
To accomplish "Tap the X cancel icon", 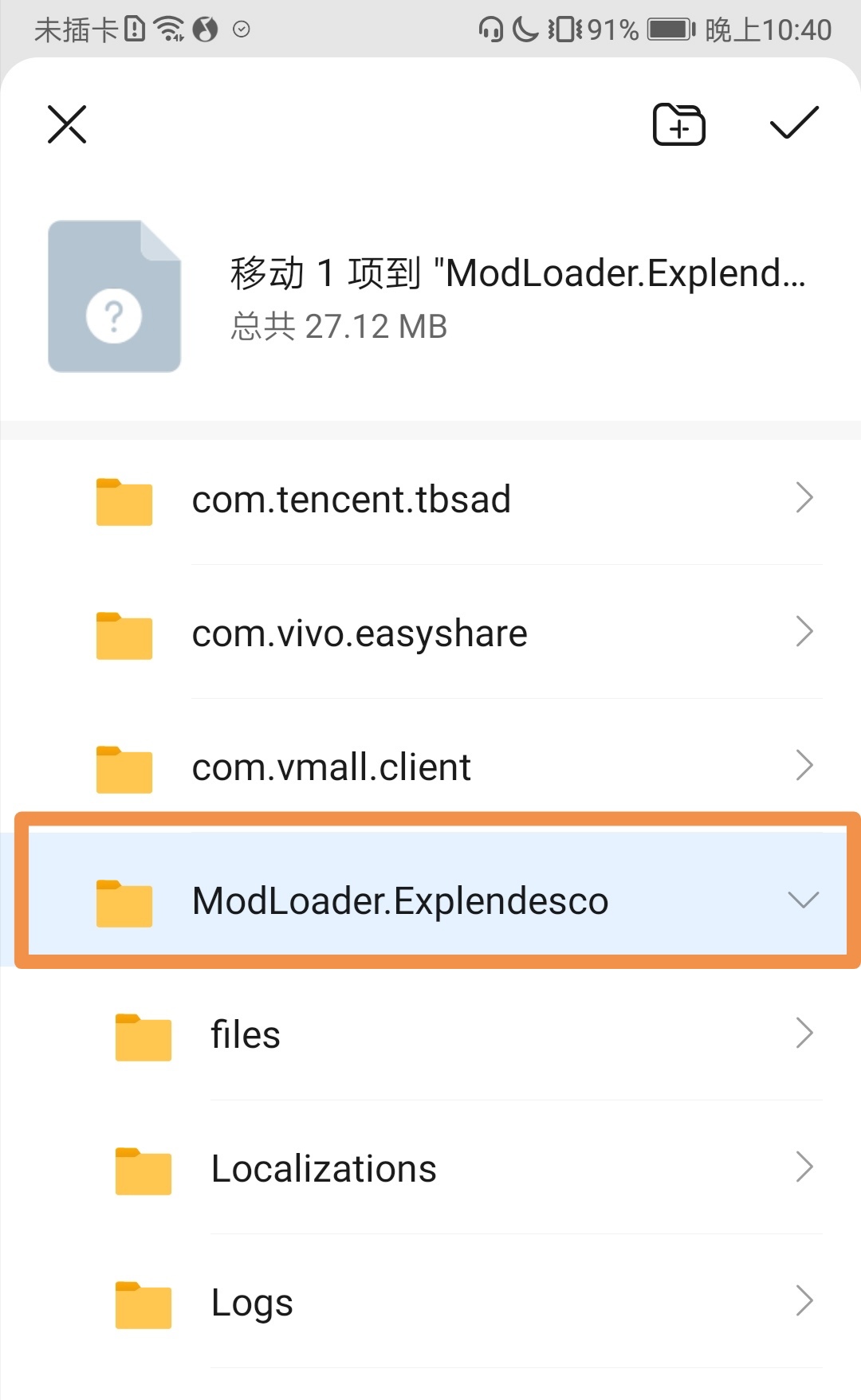I will 67,124.
